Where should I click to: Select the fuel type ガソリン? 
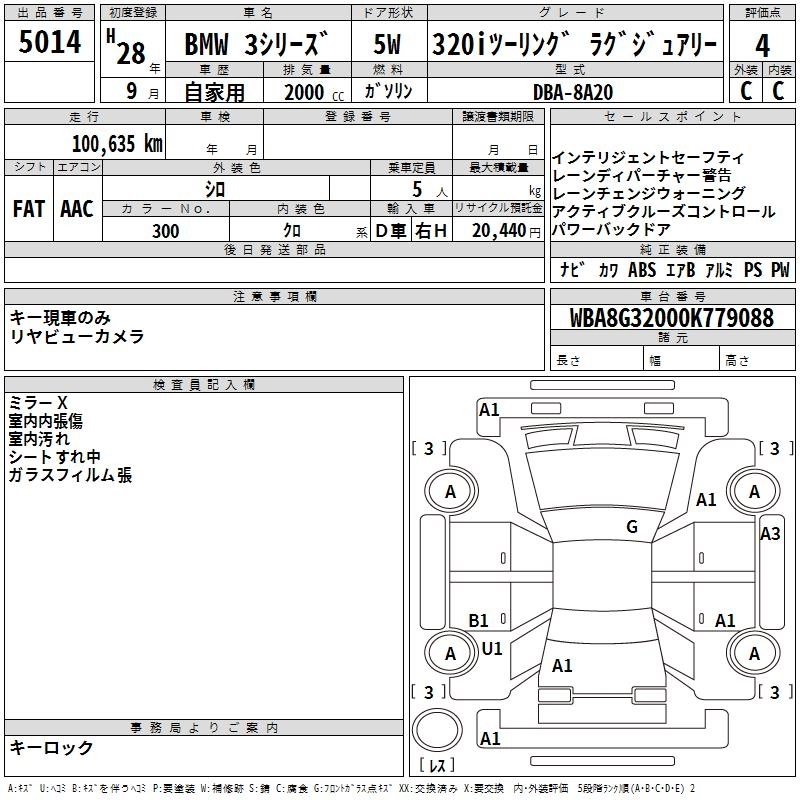coord(388,91)
